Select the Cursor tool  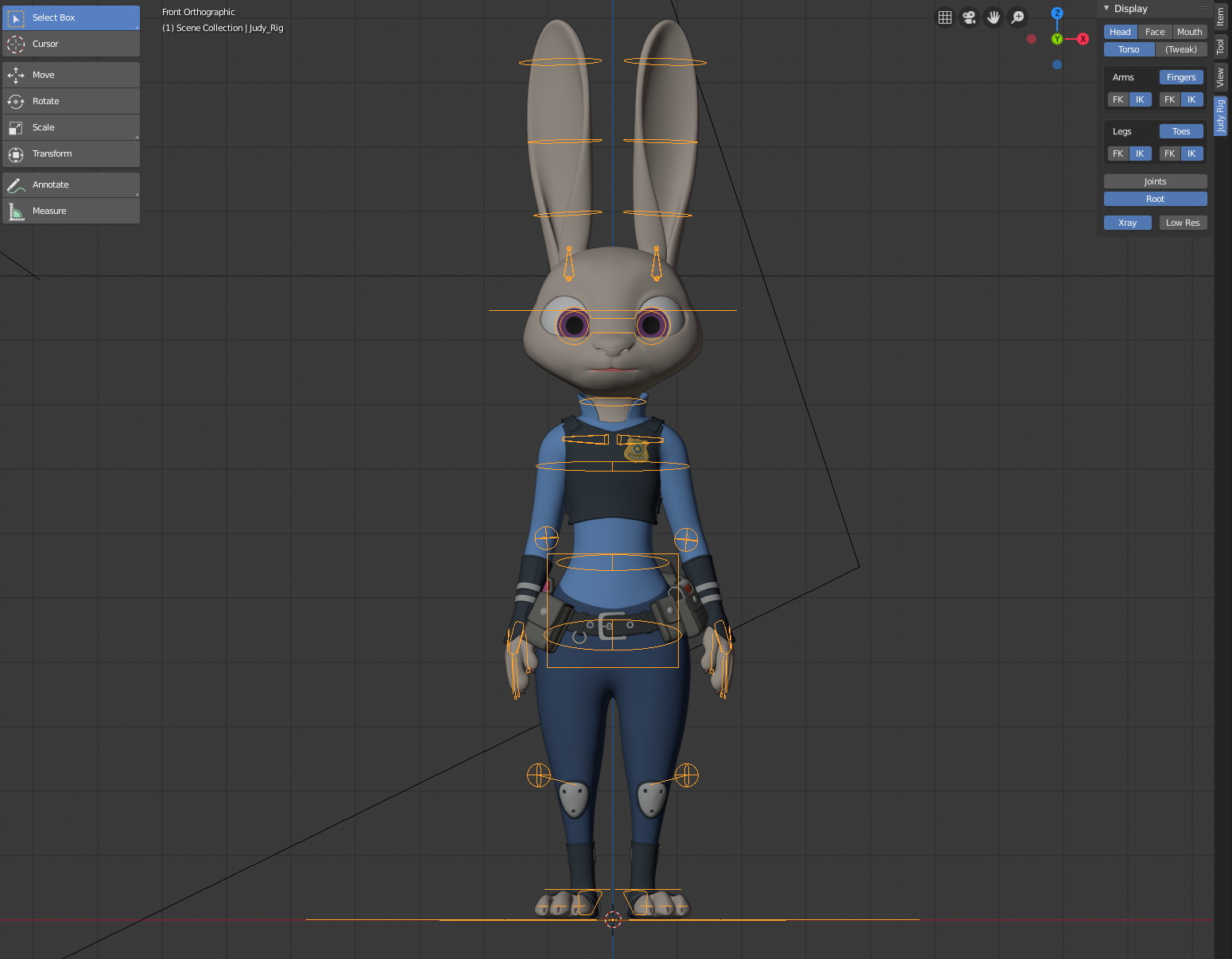pyautogui.click(x=71, y=44)
